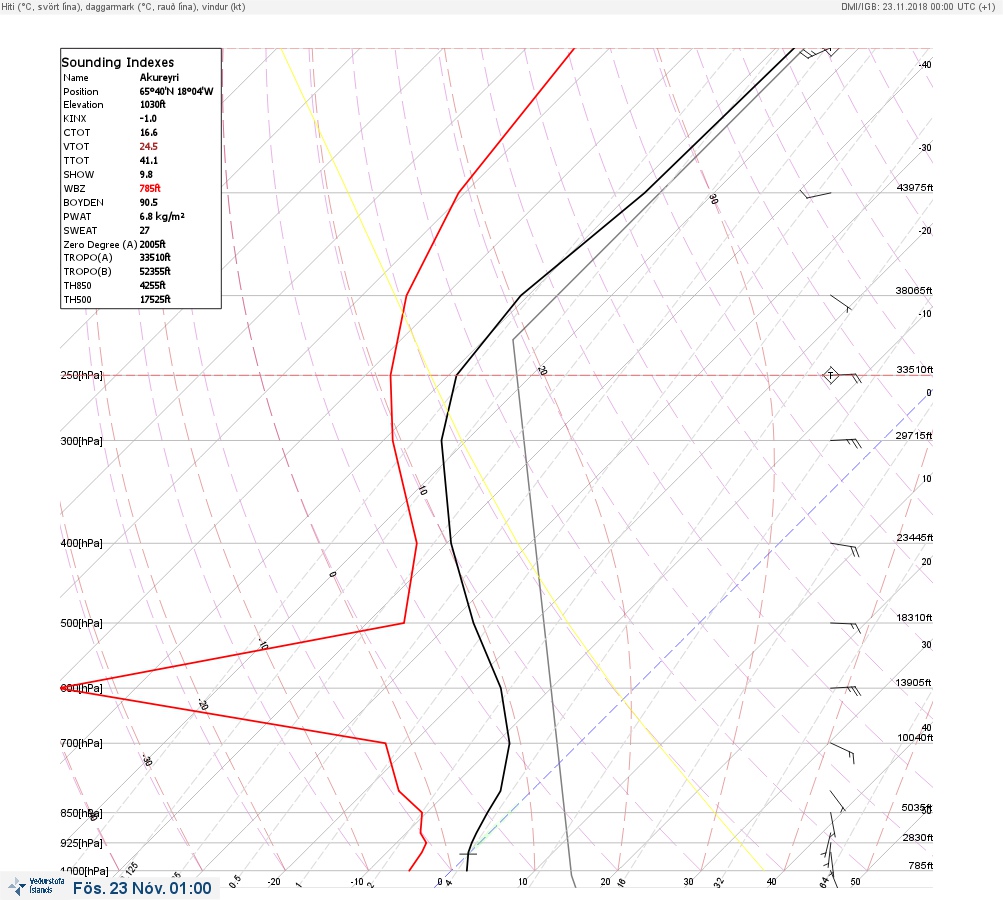Click the SWEAT value '27'

[145, 230]
